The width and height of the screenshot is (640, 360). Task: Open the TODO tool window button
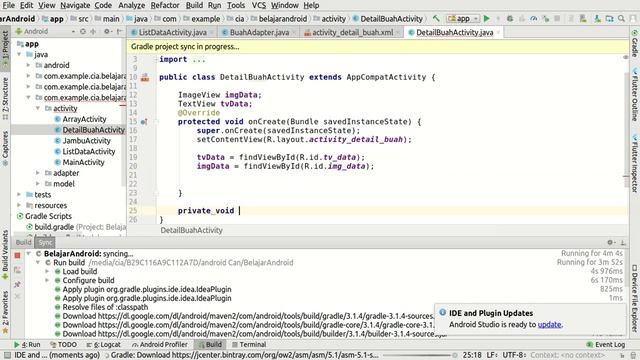point(63,344)
